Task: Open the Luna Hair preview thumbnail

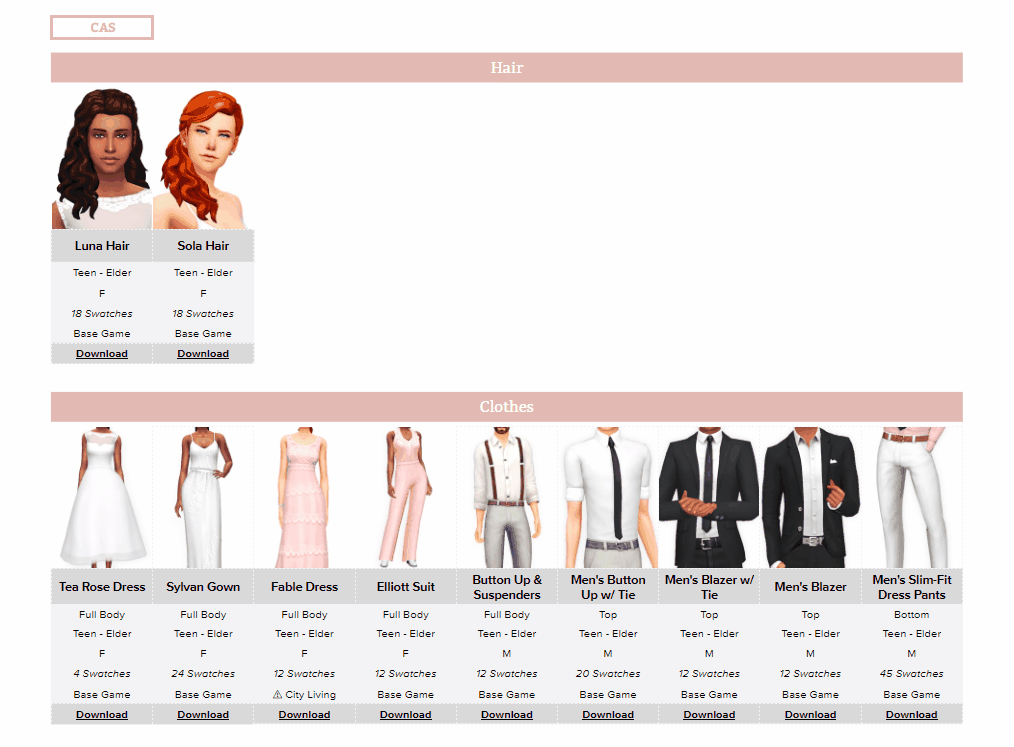Action: pyautogui.click(x=102, y=158)
